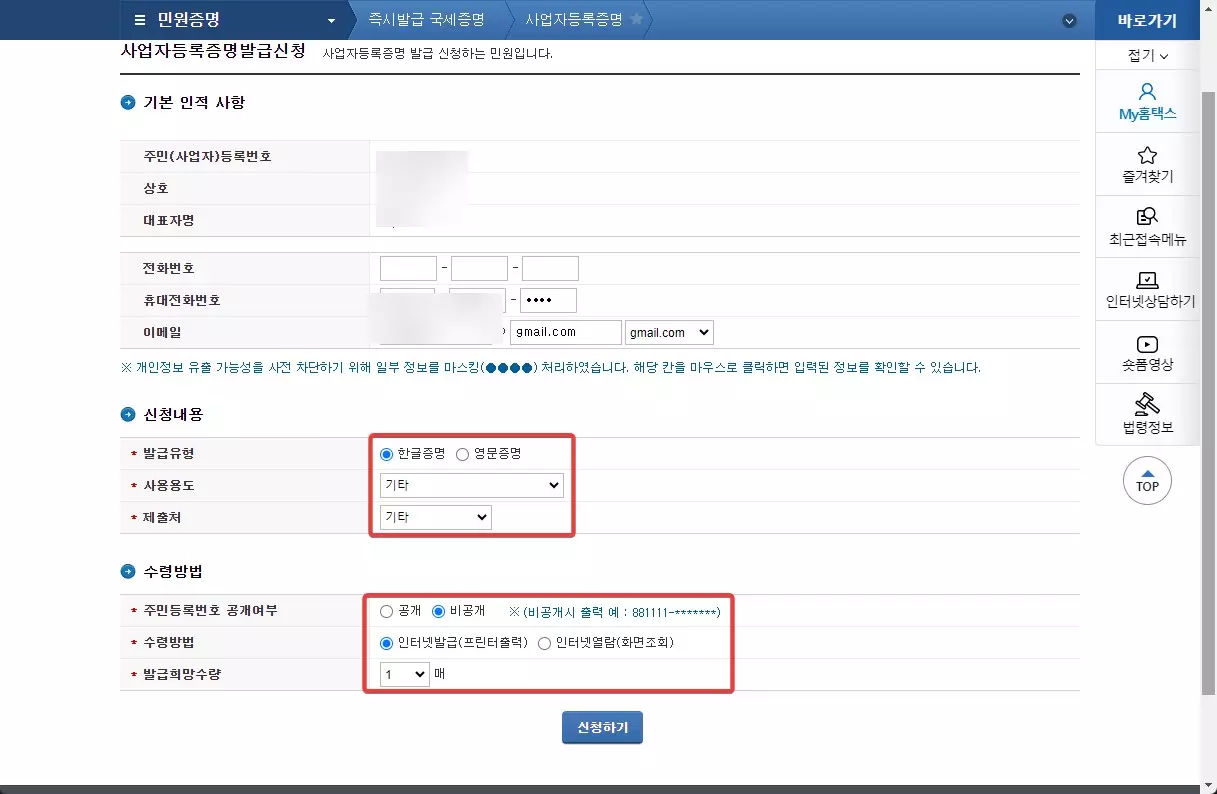
Task: Click middle 전화번호 input box
Action: click(x=479, y=268)
